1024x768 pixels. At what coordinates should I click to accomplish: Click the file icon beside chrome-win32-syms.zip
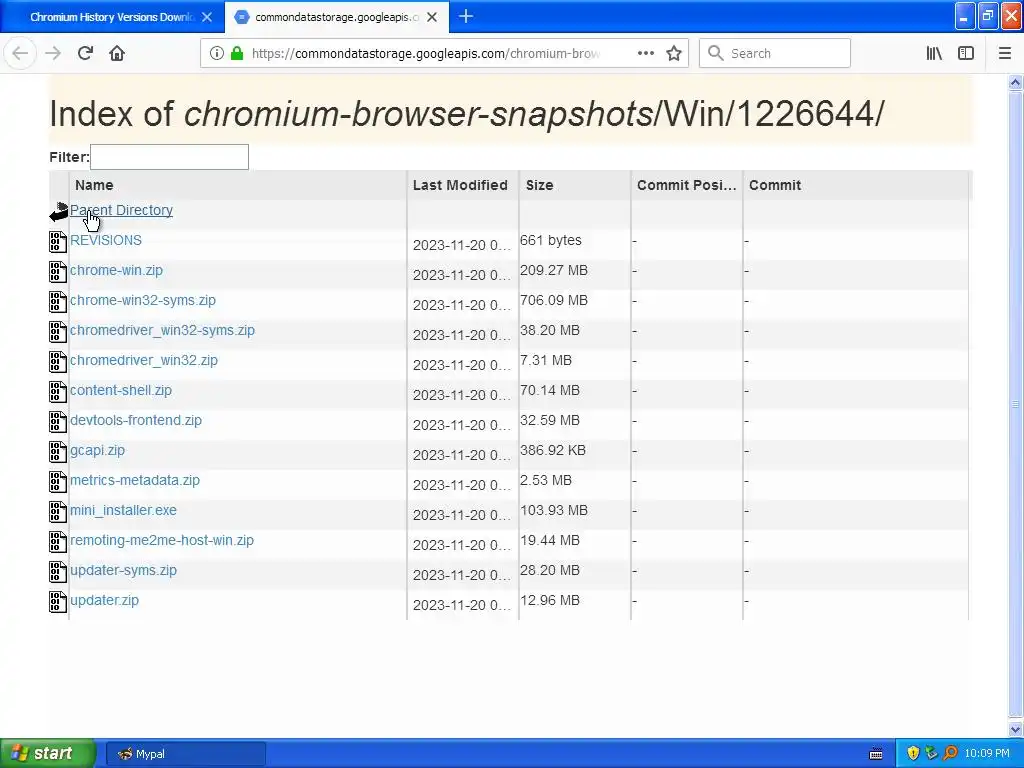(x=58, y=302)
